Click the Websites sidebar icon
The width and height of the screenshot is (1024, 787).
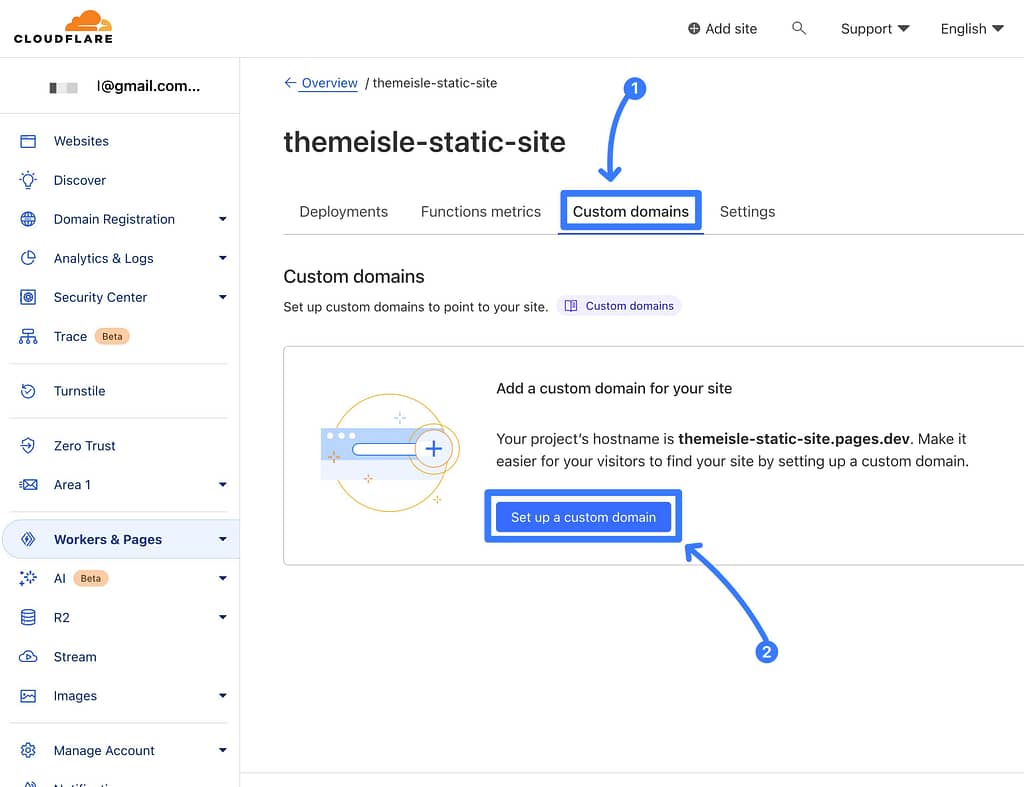pyautogui.click(x=28, y=141)
